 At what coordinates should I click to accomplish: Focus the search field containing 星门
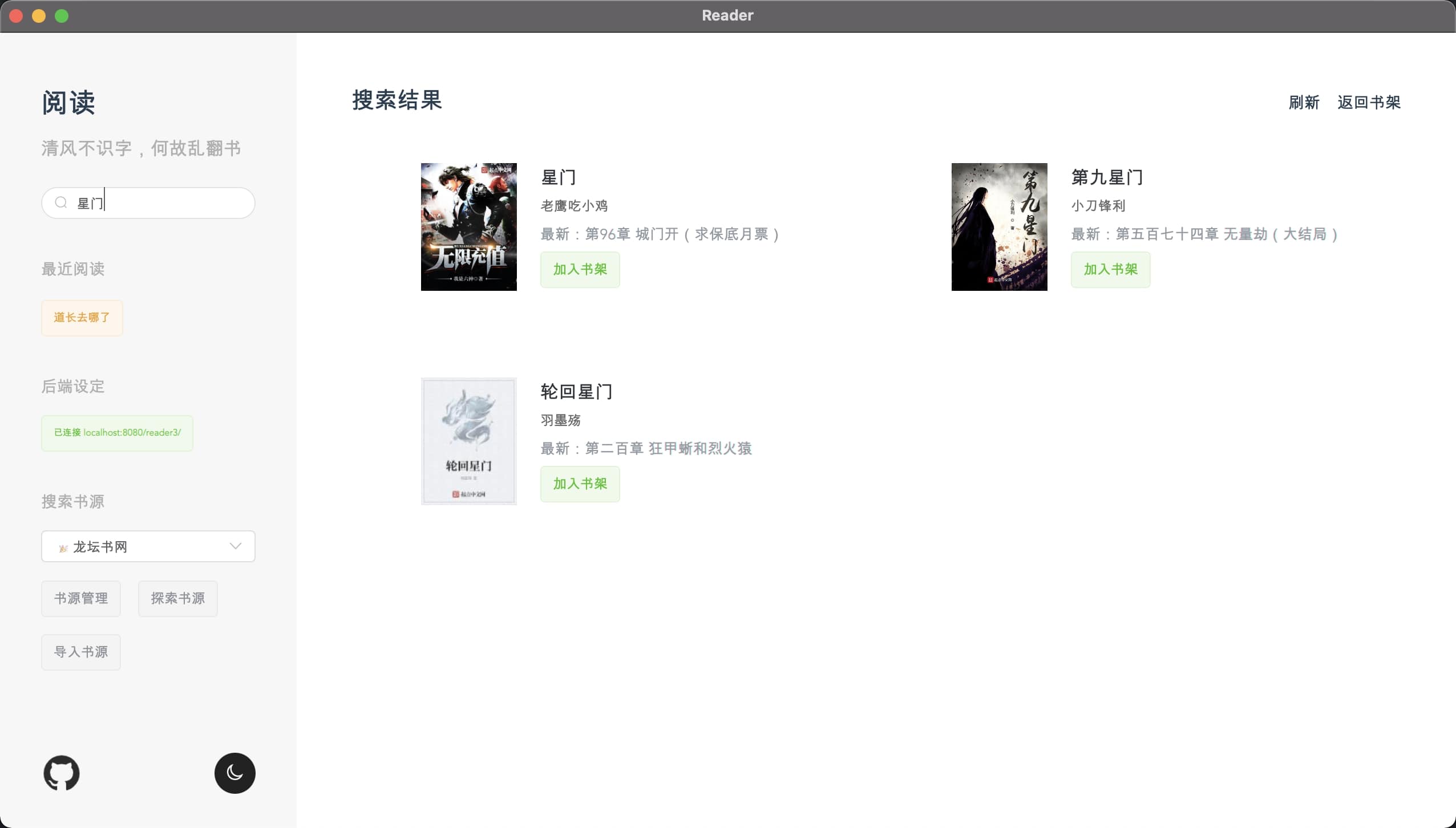pos(165,203)
